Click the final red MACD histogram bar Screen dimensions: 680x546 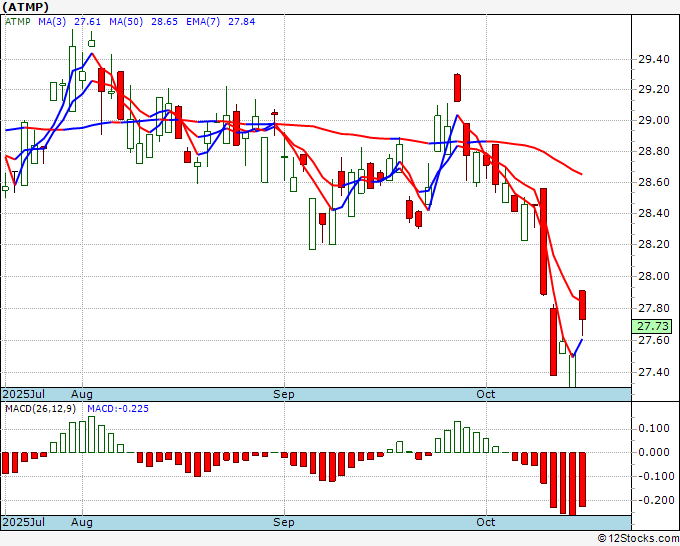click(582, 479)
